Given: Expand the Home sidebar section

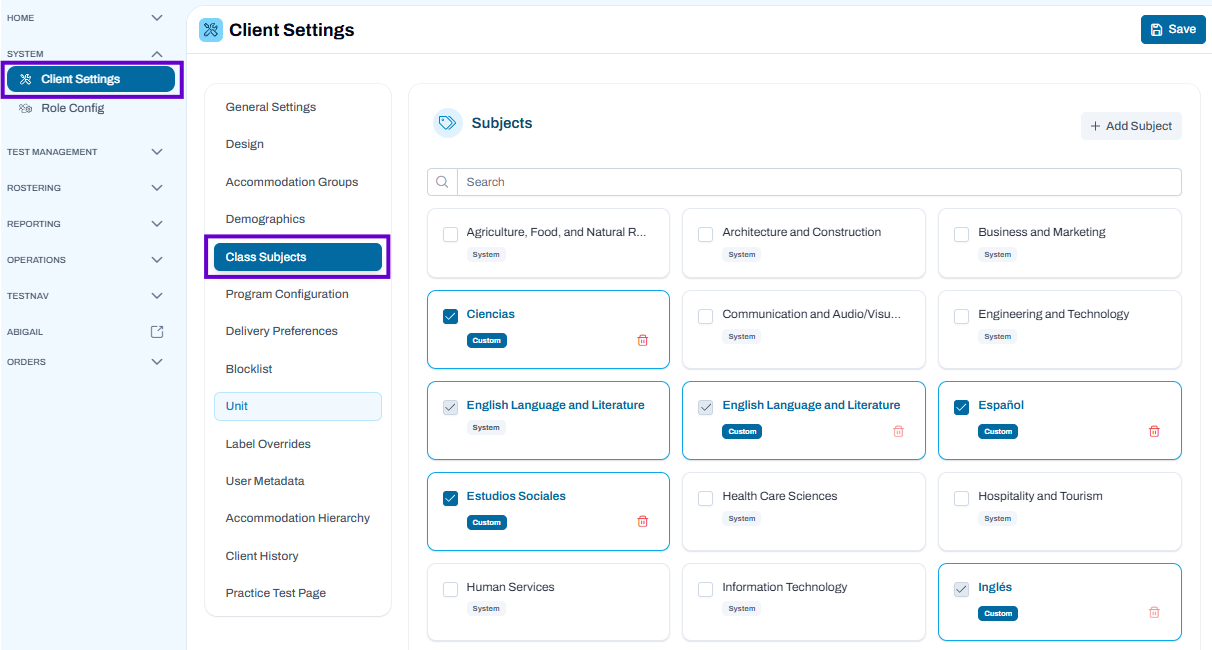Looking at the screenshot, I should pyautogui.click(x=156, y=18).
